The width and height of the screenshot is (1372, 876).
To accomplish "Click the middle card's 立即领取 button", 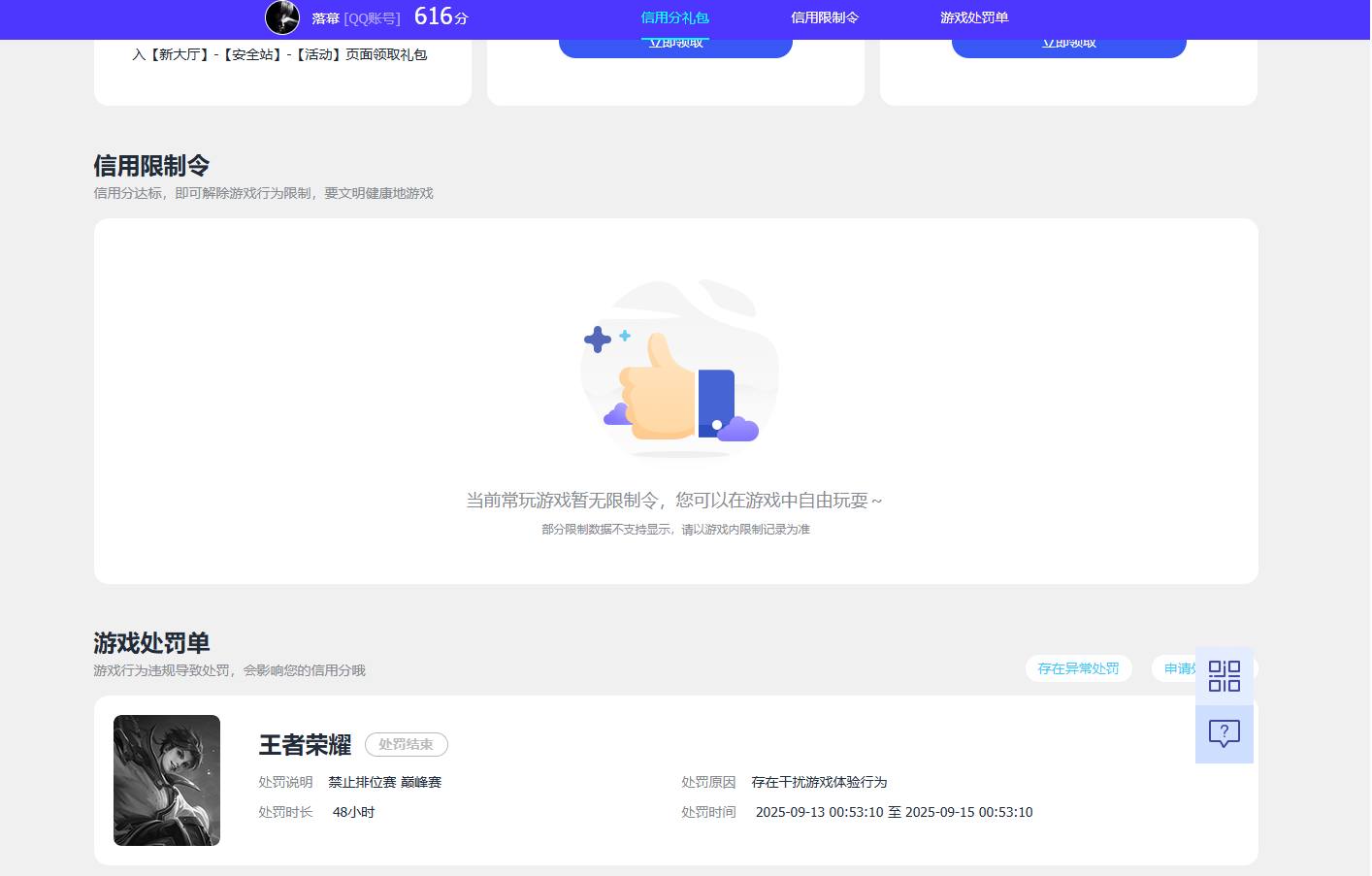I will (675, 42).
